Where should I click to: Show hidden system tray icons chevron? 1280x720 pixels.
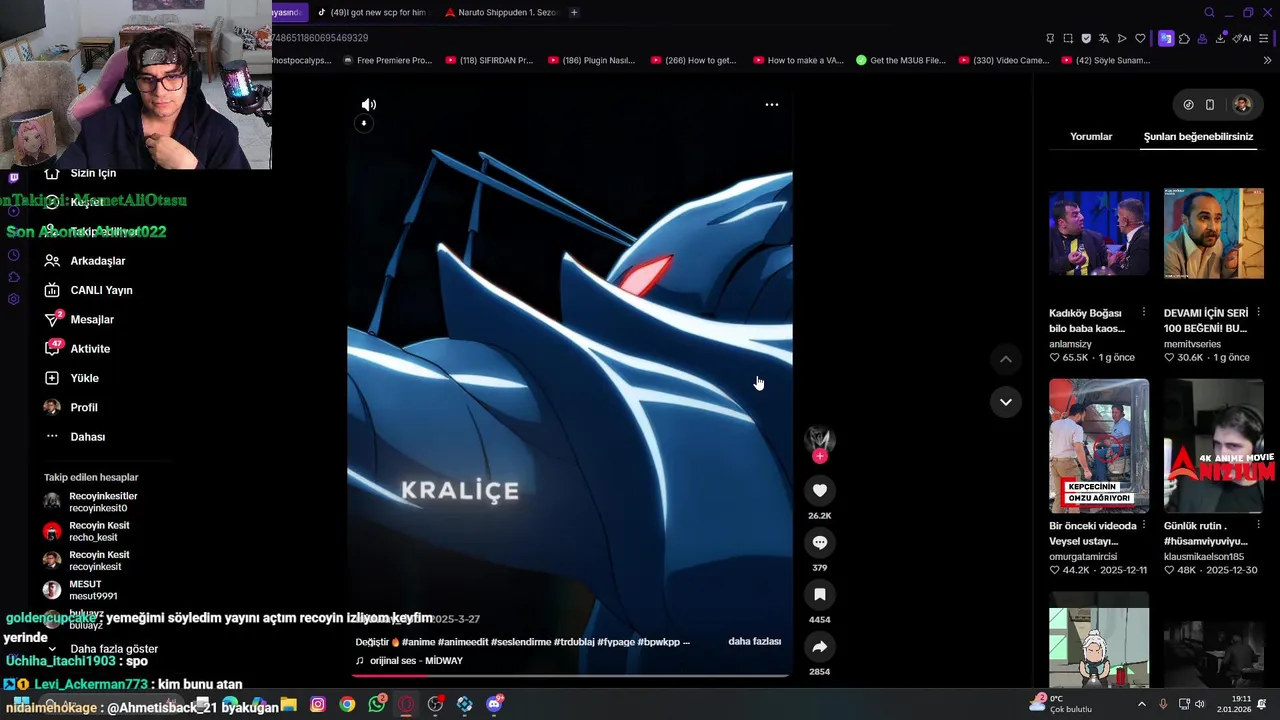pos(1142,704)
